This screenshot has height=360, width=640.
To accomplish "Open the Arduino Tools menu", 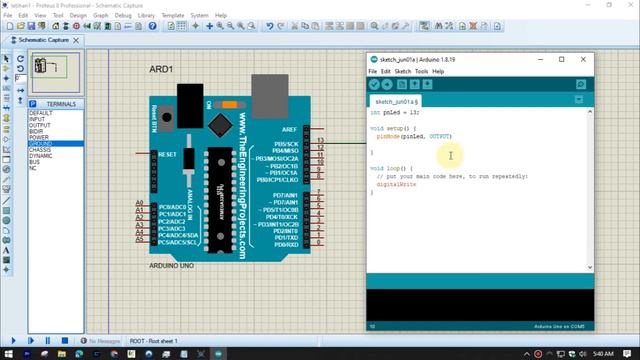I will 421,71.
